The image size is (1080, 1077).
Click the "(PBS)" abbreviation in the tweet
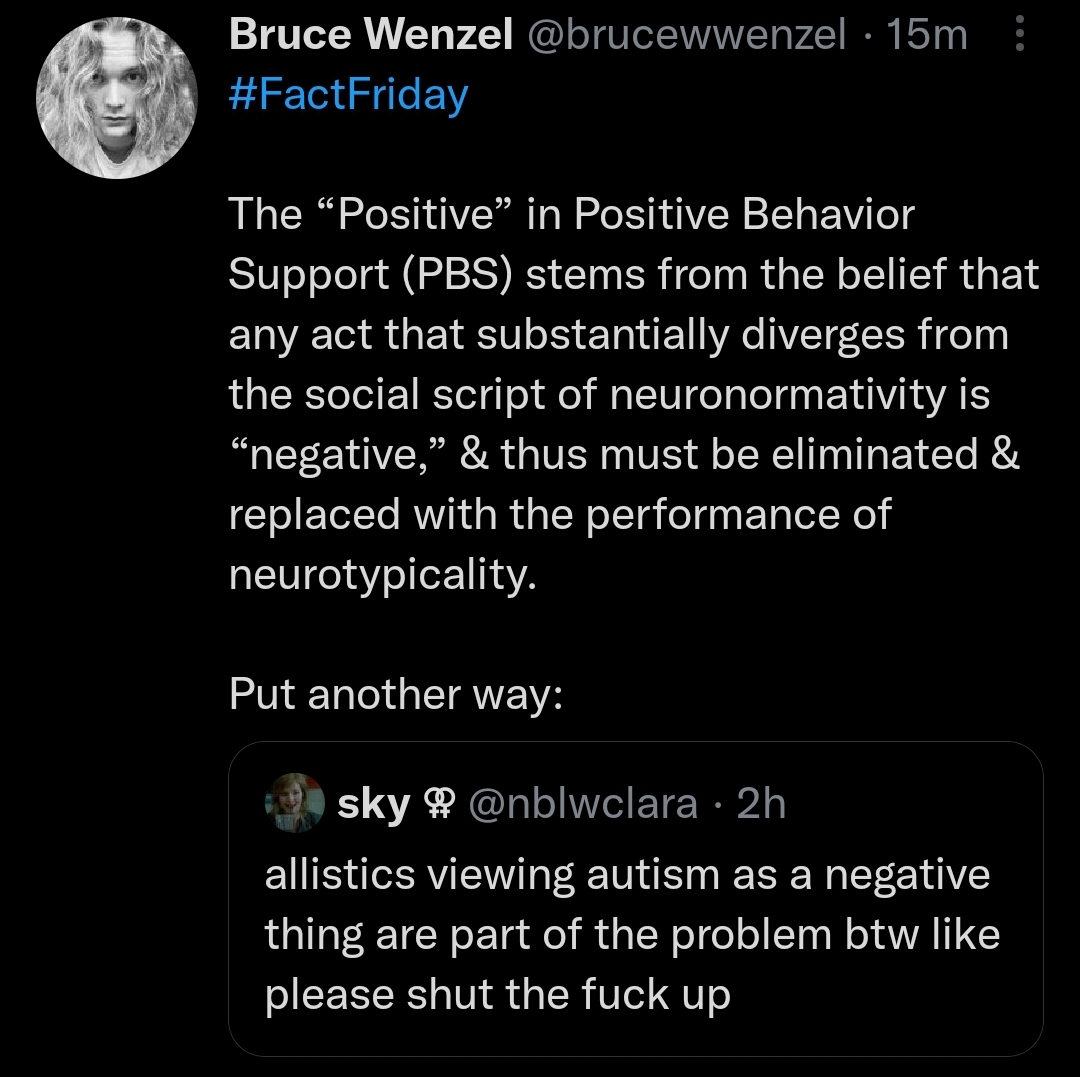(458, 275)
